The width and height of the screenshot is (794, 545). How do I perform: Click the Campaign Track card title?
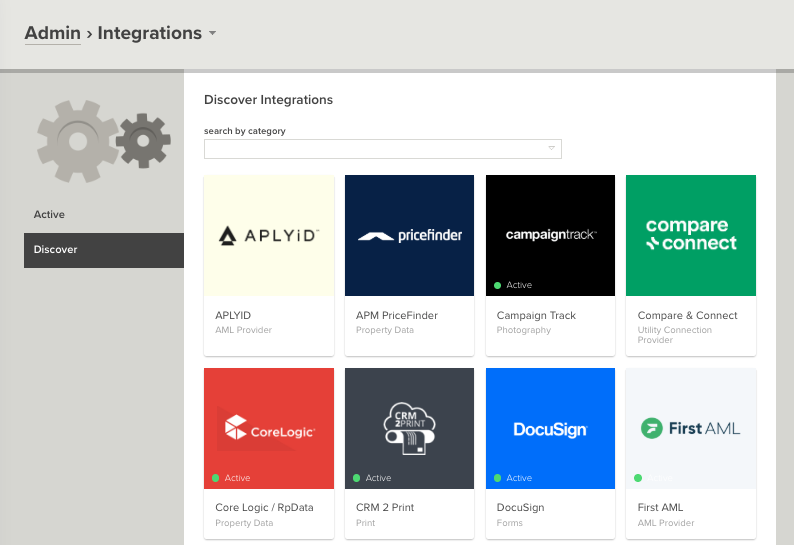(536, 315)
